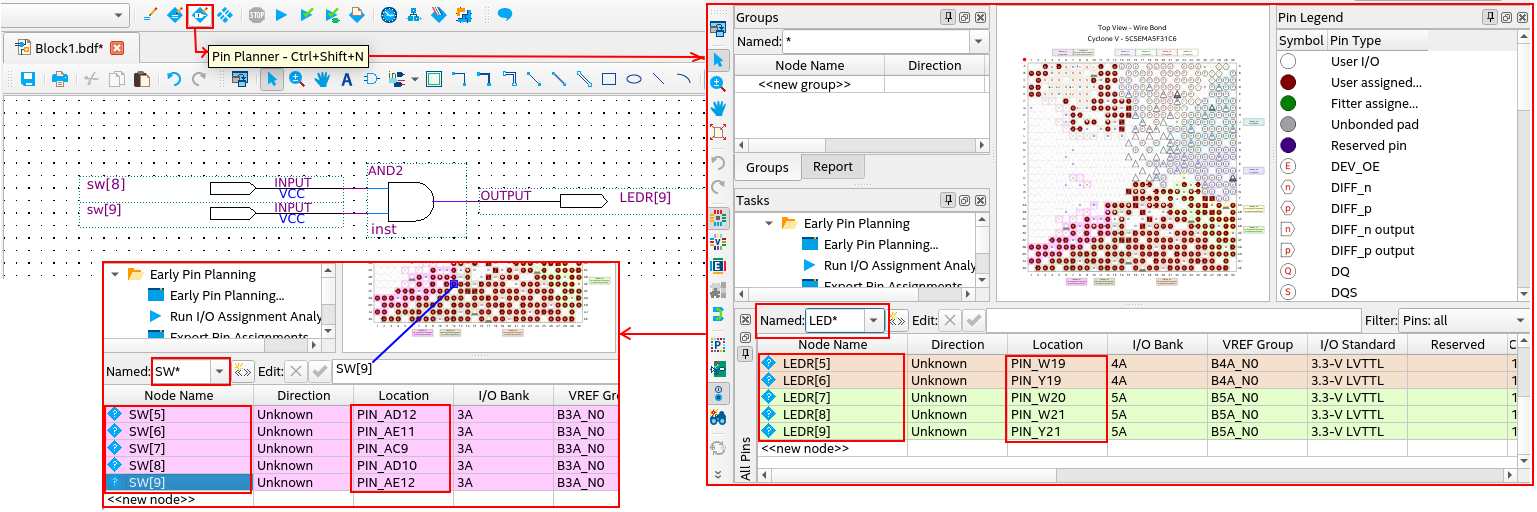1537x512 pixels.
Task: Select the LEDR[9] node row
Action: click(x=833, y=431)
